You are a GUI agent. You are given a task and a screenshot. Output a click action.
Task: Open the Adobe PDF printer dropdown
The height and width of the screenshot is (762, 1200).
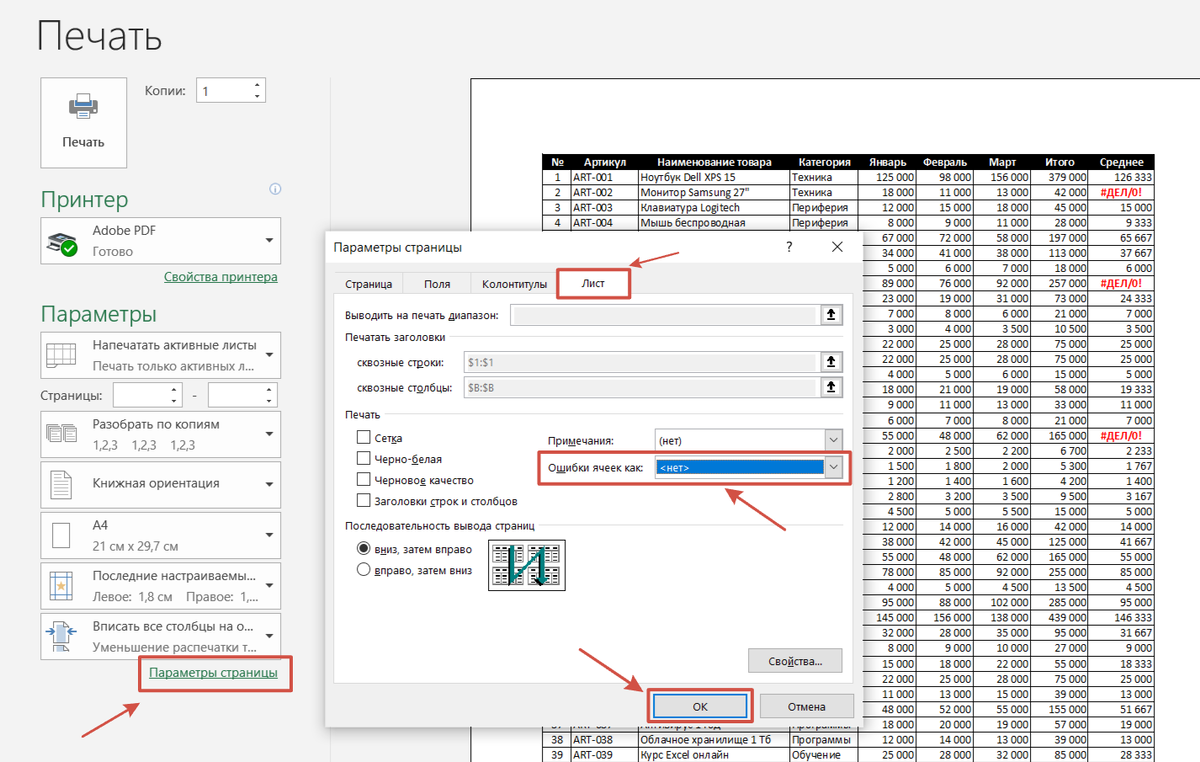[161, 241]
